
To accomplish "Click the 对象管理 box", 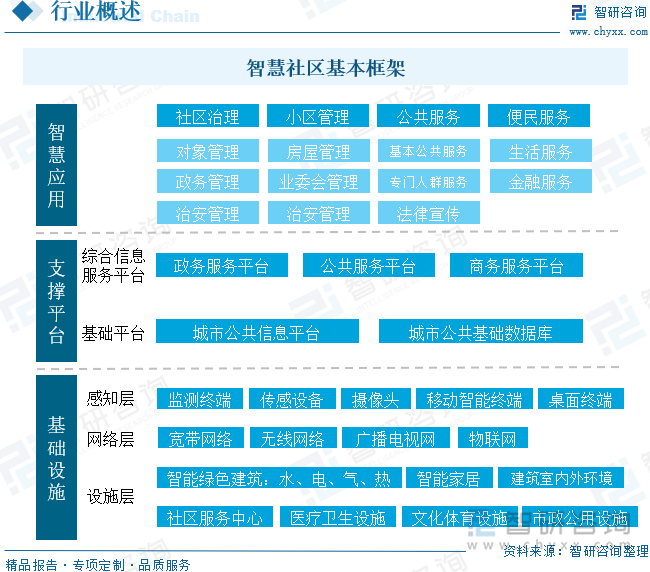I will coord(208,150).
